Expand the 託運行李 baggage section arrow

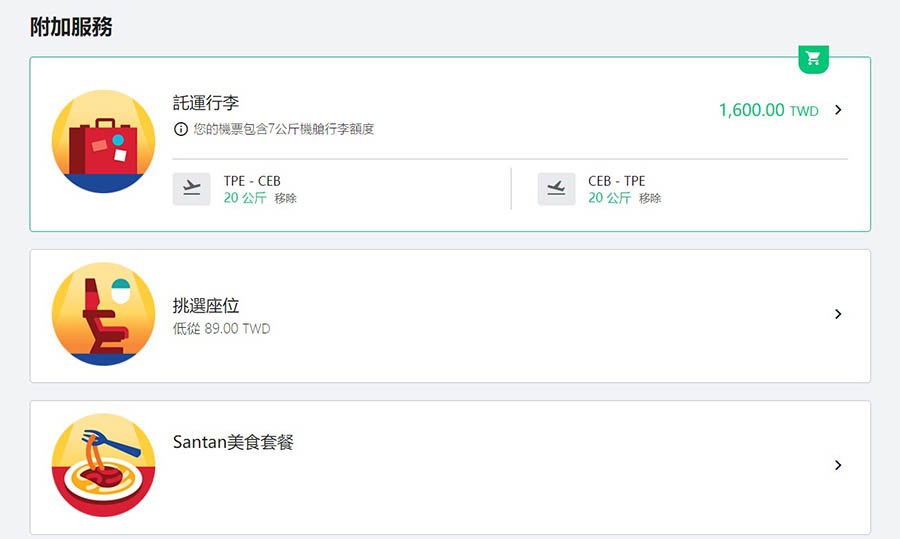click(x=838, y=110)
